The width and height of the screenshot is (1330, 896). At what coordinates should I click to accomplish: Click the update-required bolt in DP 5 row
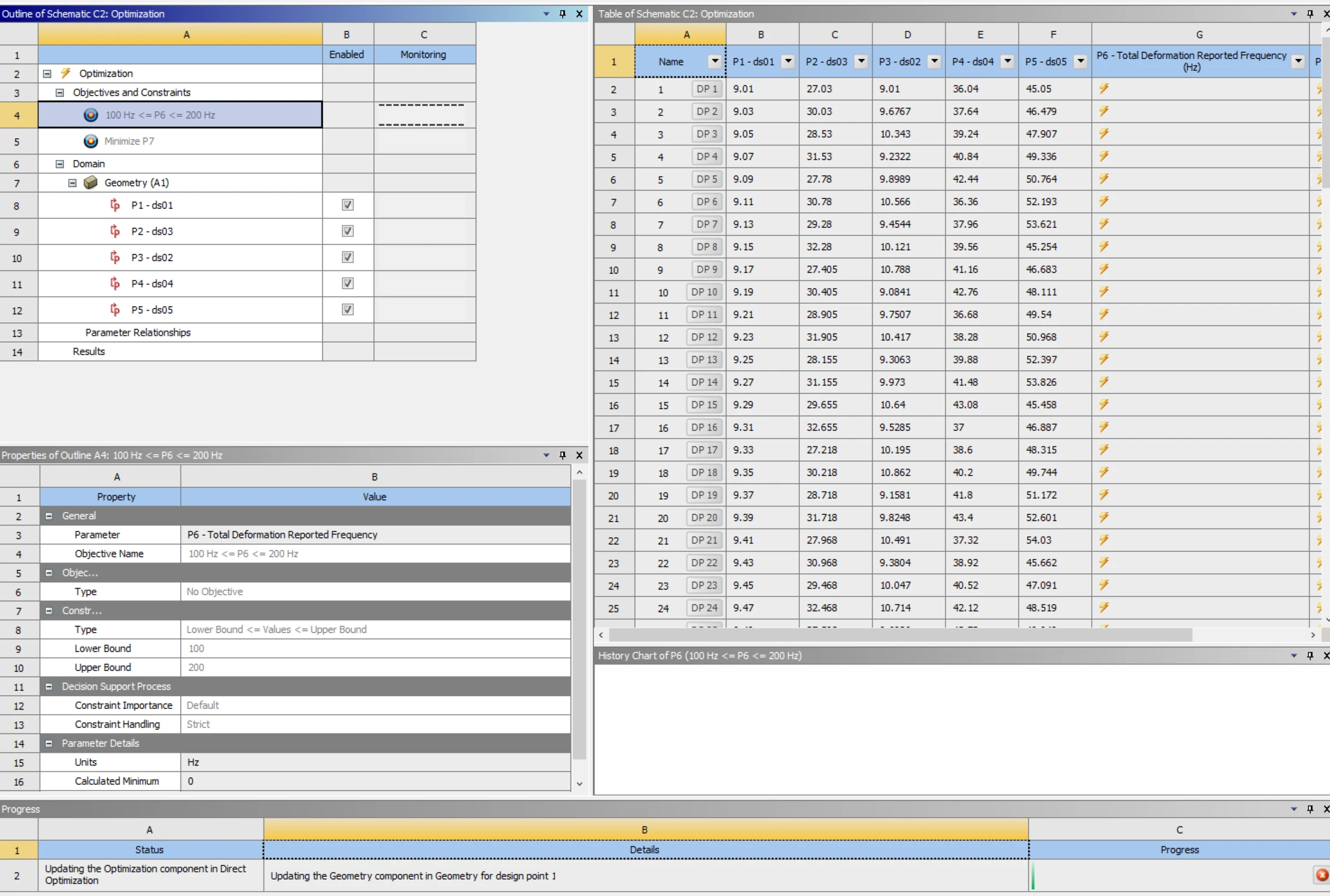click(1104, 179)
